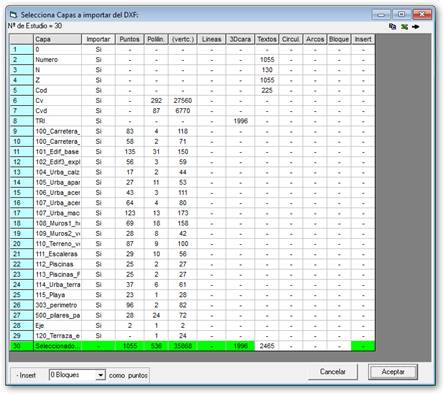
Task: Toggle Importar 'Si' for the TRI layer
Action: 98,121
